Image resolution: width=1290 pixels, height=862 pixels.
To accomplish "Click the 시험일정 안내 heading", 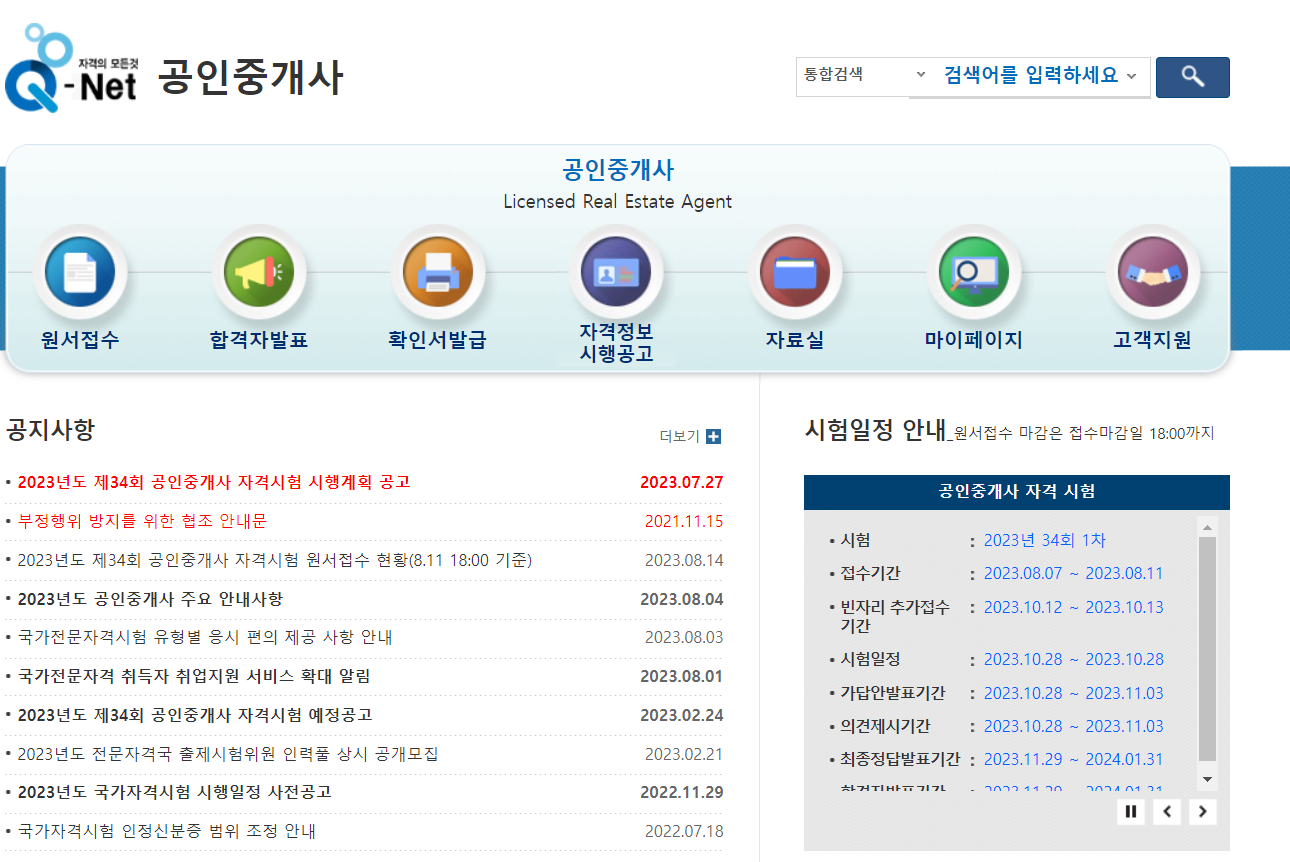I will (875, 430).
